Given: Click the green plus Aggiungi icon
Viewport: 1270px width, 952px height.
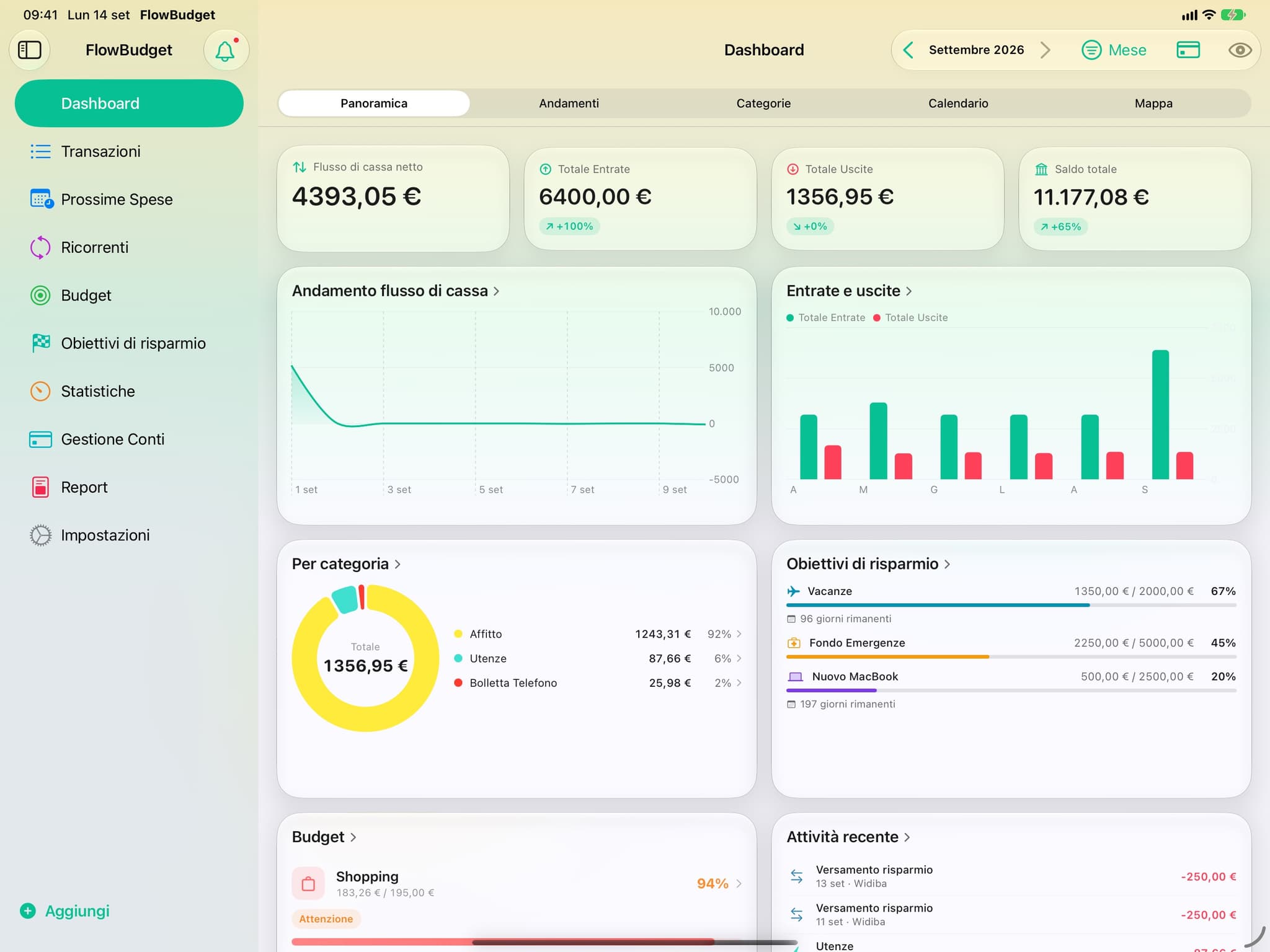Looking at the screenshot, I should pos(27,910).
